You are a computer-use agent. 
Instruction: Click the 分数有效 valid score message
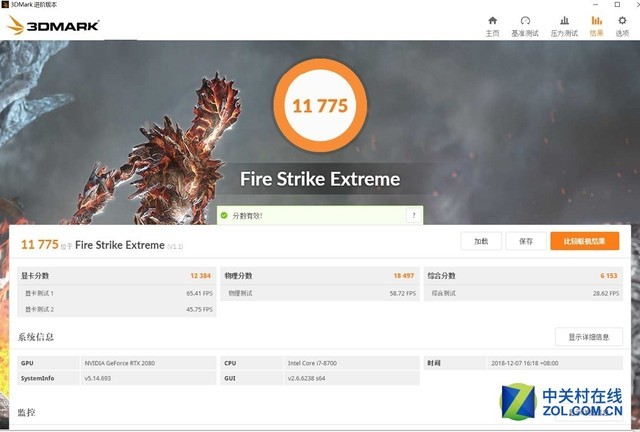(247, 216)
